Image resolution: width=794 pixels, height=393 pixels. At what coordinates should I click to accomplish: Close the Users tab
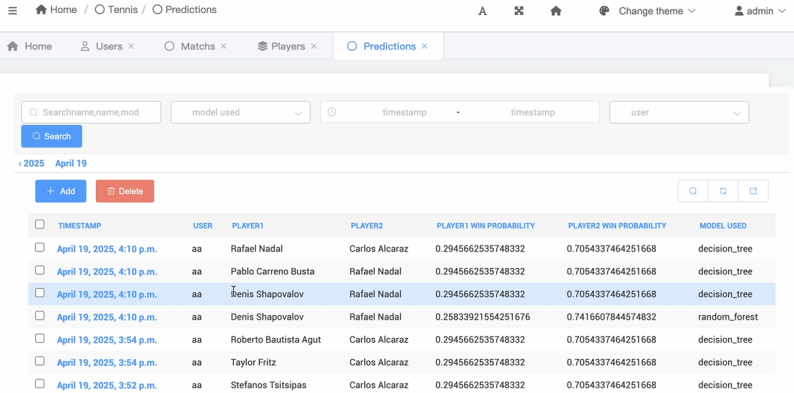tap(131, 46)
